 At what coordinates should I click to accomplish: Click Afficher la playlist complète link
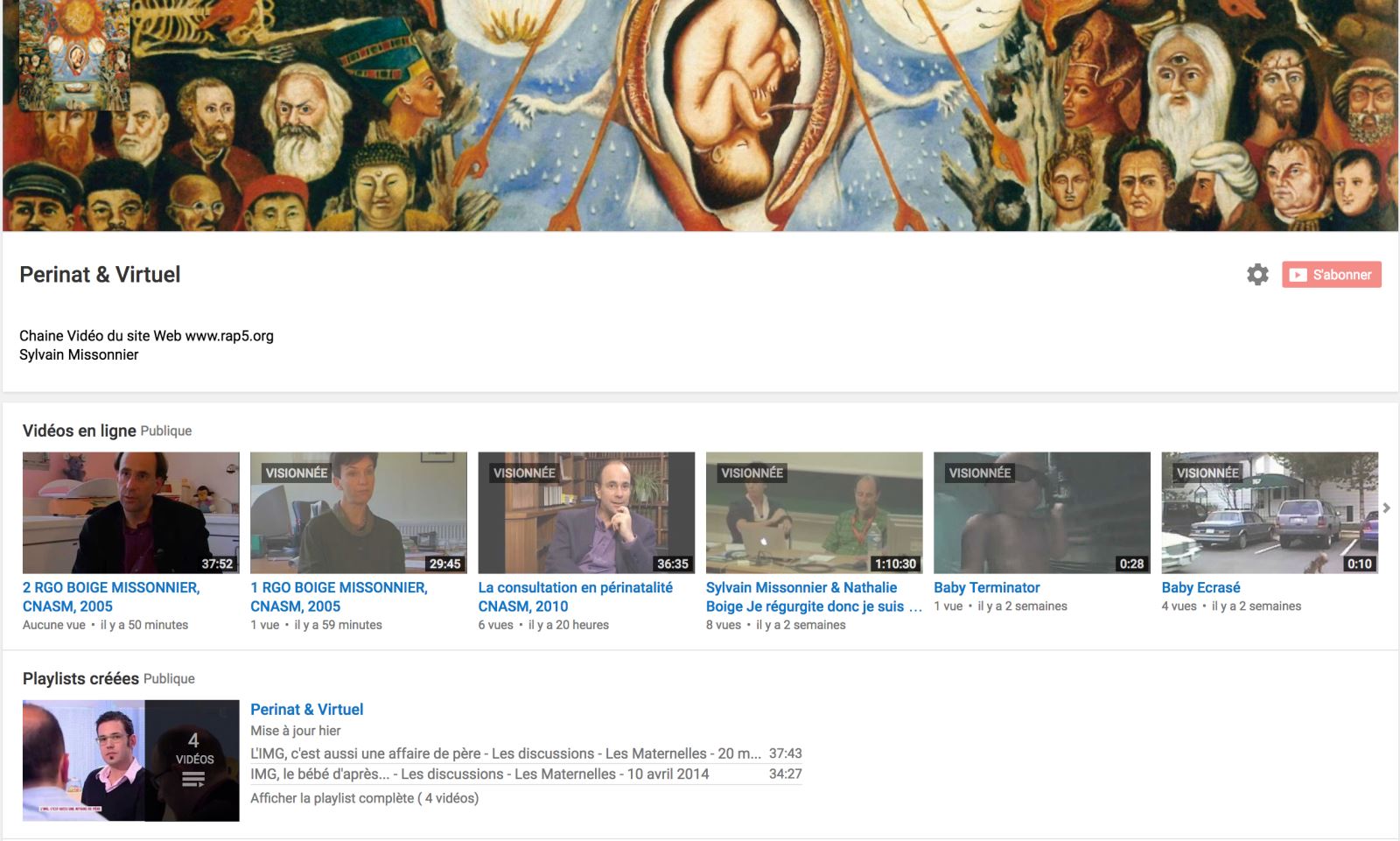pyautogui.click(x=364, y=798)
